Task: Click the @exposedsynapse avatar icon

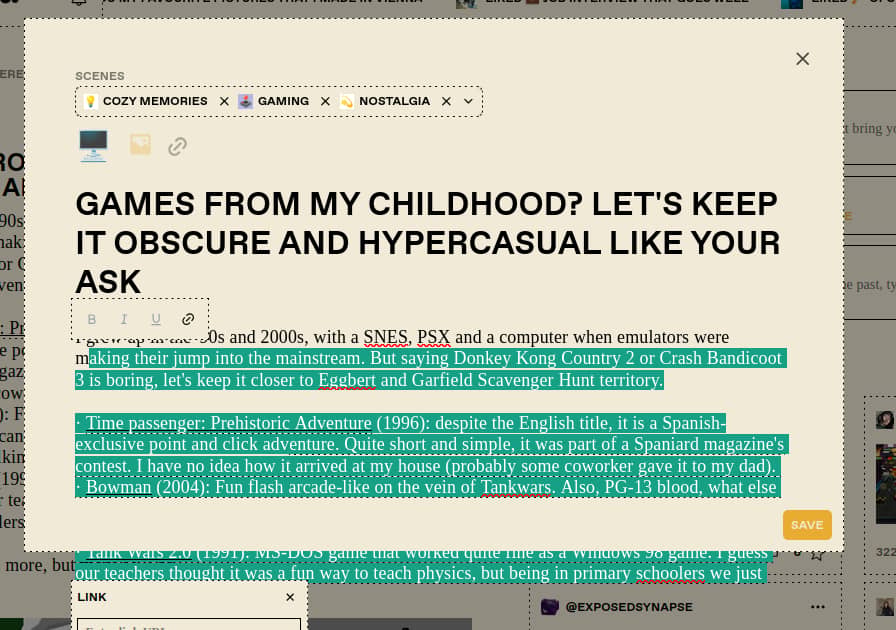Action: pos(550,607)
